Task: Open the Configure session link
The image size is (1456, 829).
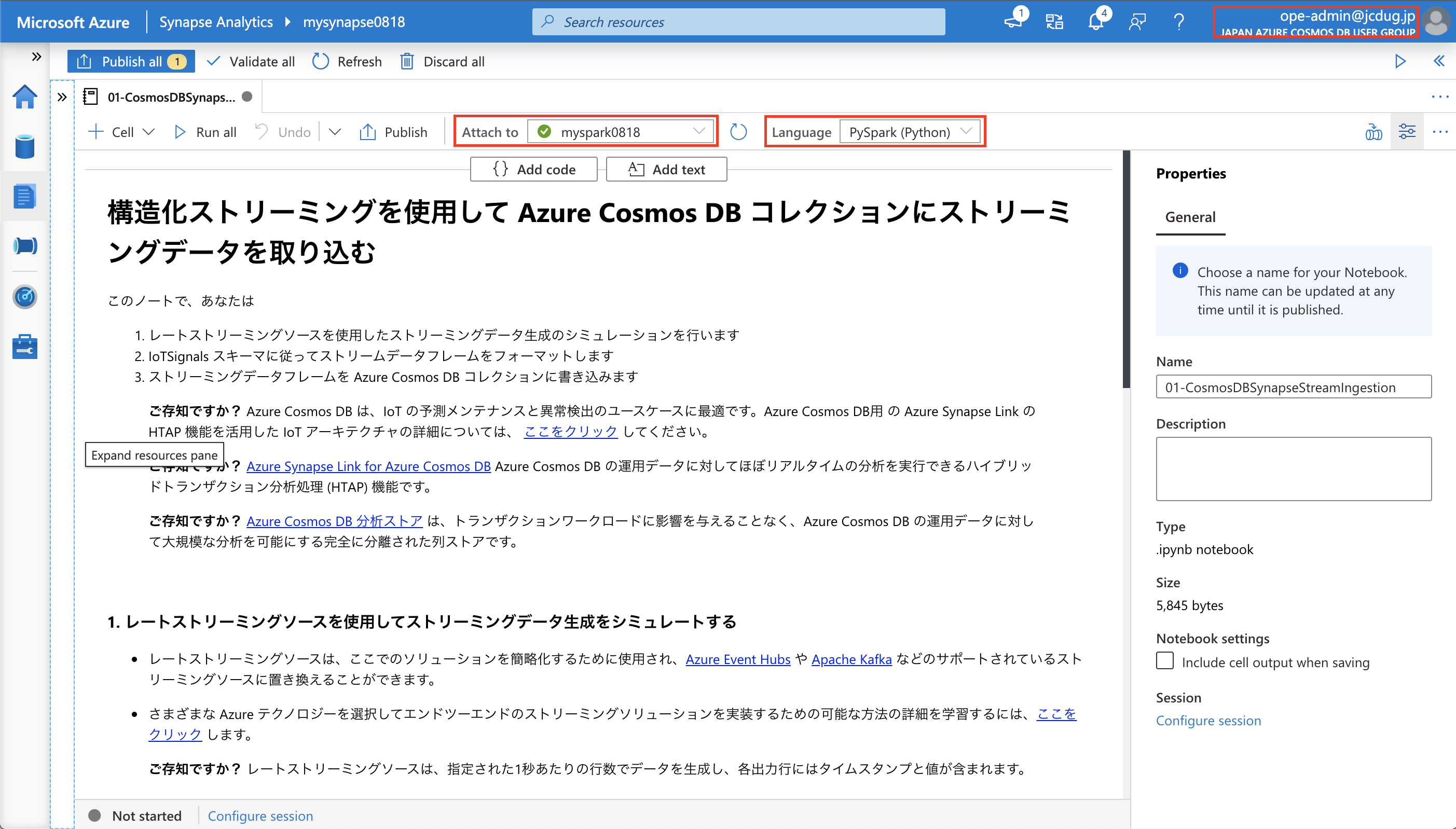Action: click(1209, 720)
